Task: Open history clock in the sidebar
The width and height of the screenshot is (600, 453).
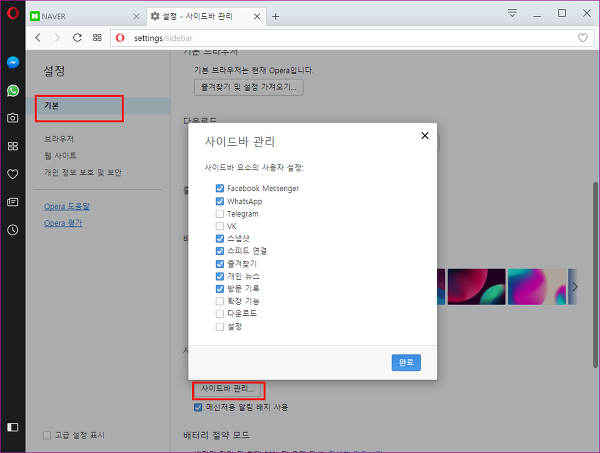Action: tap(13, 230)
